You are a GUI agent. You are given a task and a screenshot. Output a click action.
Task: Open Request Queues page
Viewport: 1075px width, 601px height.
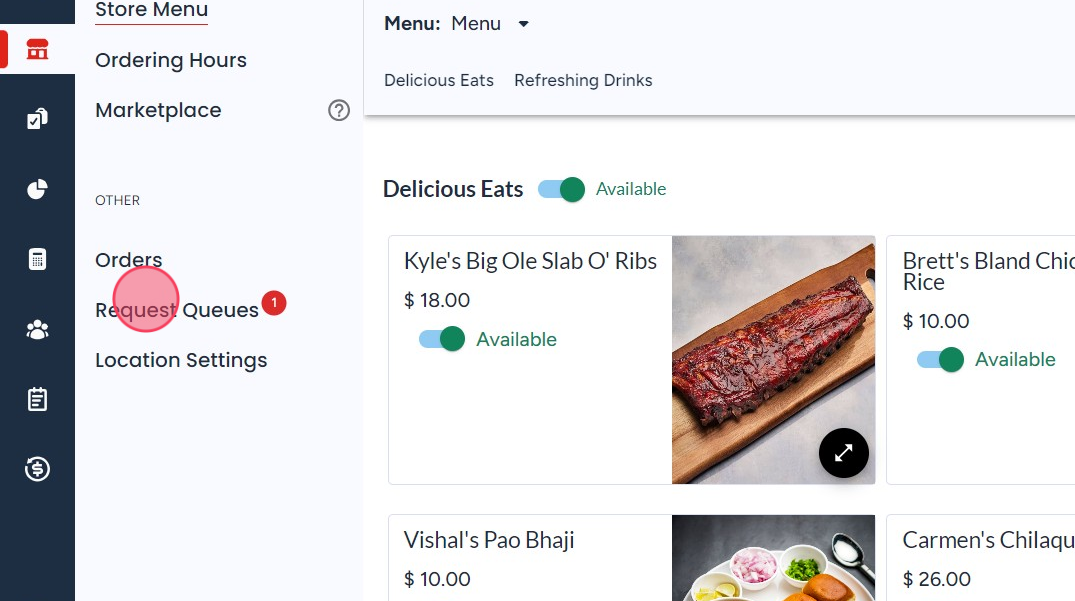click(x=177, y=310)
